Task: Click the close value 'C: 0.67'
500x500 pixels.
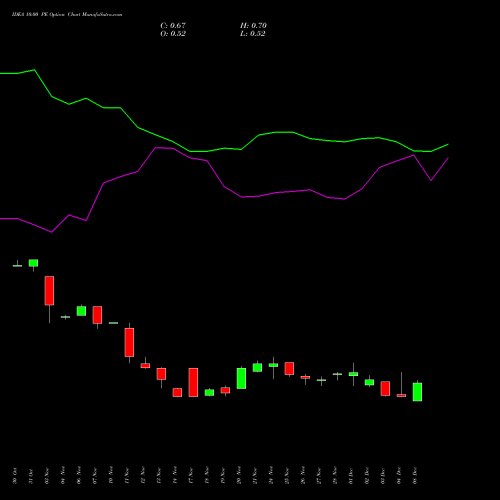Action: 173,26
